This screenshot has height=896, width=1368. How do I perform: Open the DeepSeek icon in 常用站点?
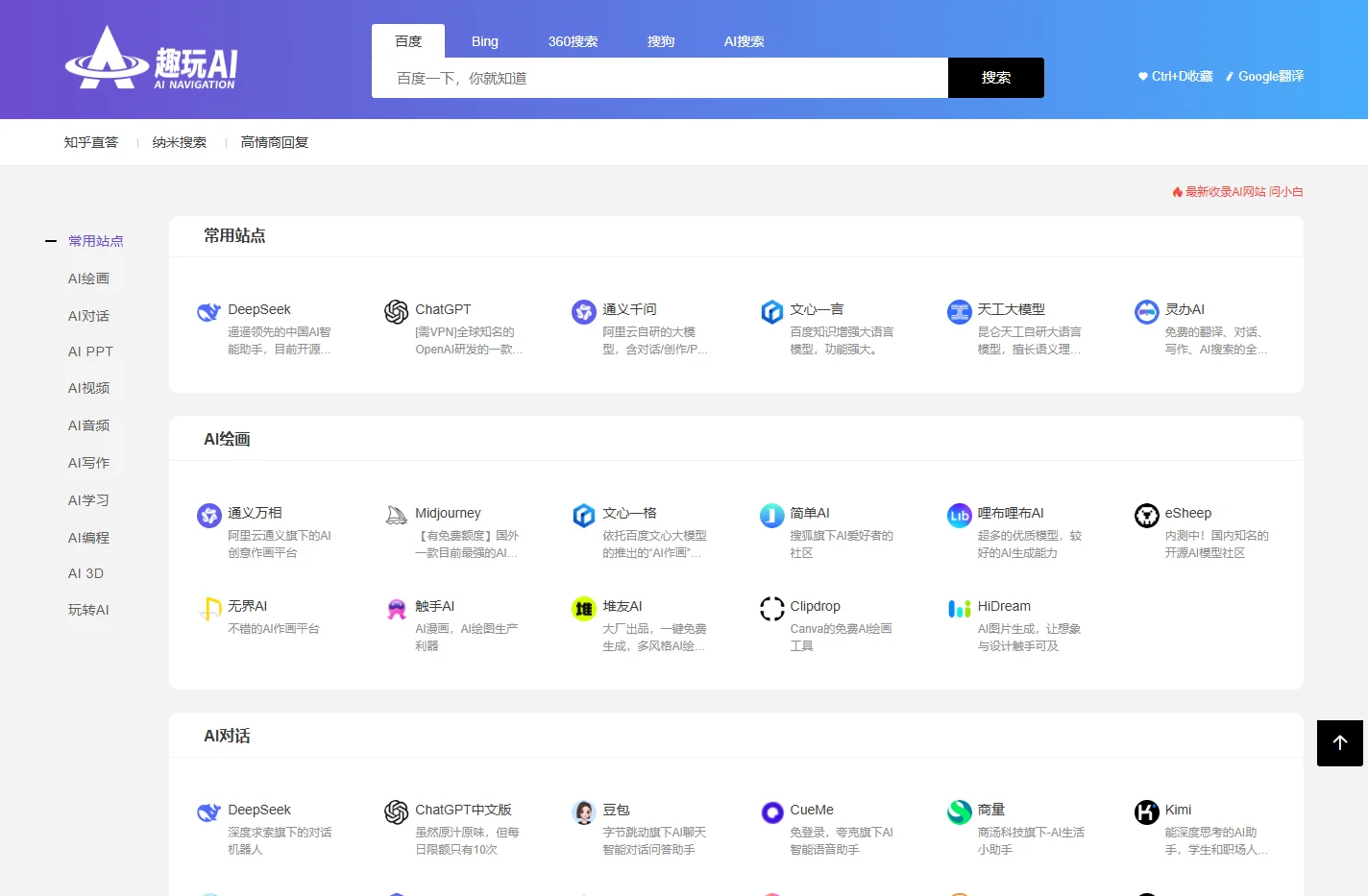(x=208, y=312)
